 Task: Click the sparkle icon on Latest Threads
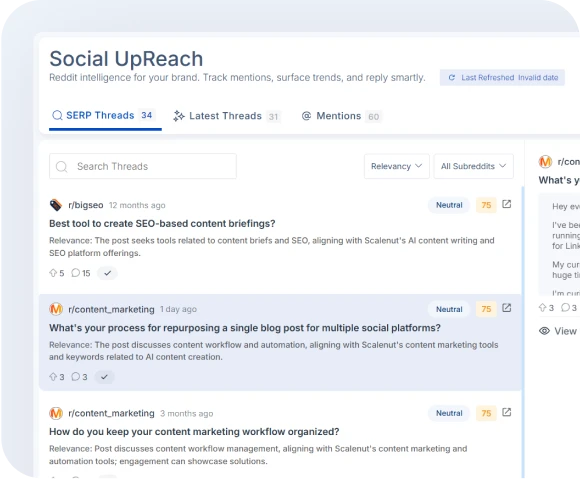[179, 116]
